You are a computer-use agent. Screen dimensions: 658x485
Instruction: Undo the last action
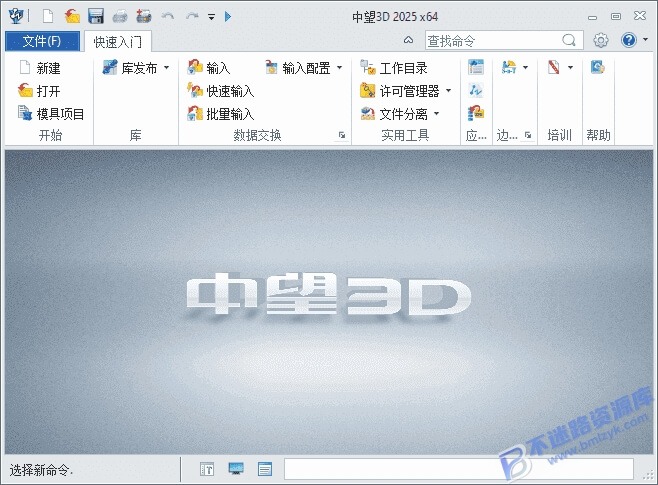168,16
